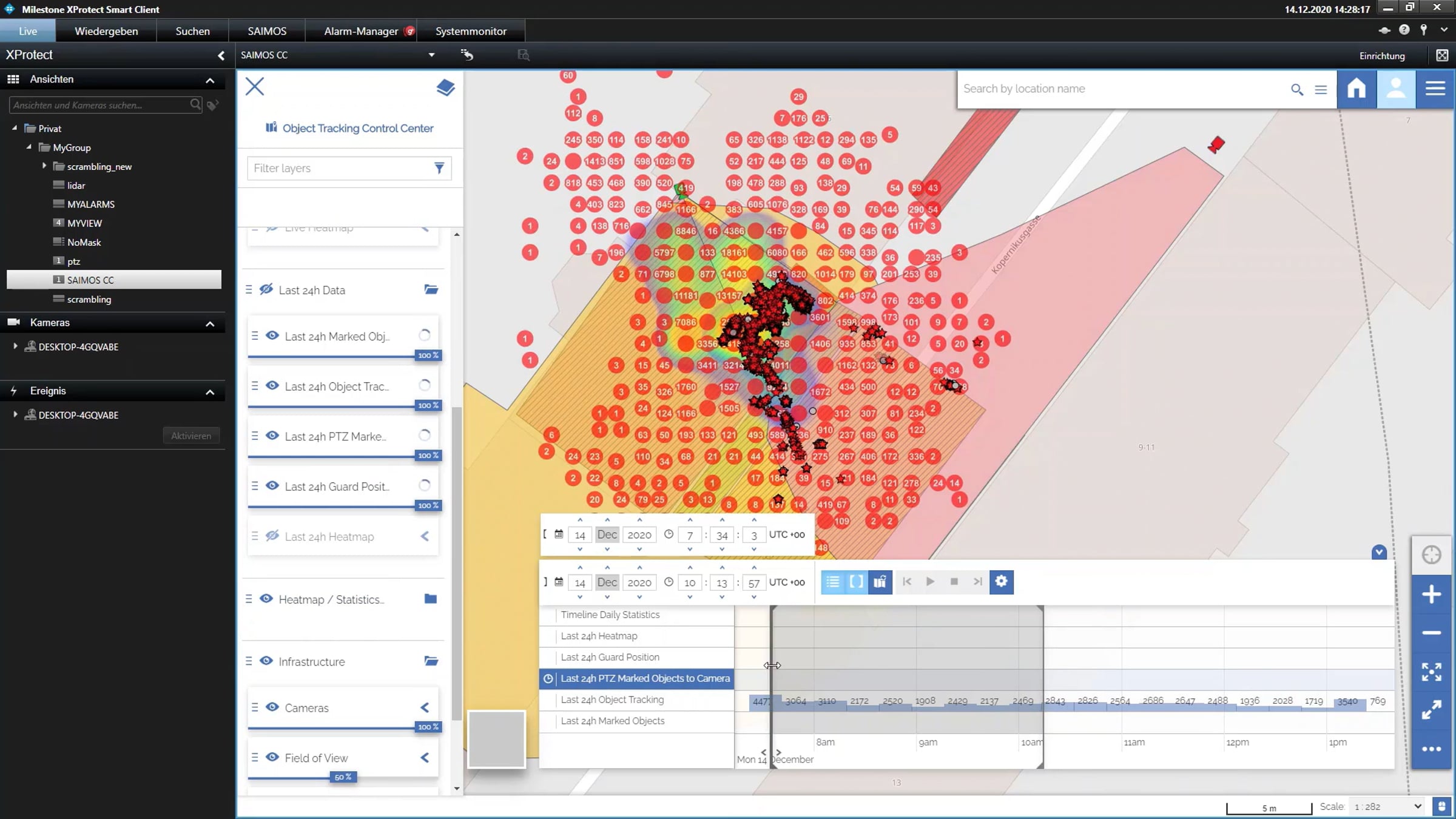
Task: Open the Last 24h Data folder icon
Action: click(431, 289)
